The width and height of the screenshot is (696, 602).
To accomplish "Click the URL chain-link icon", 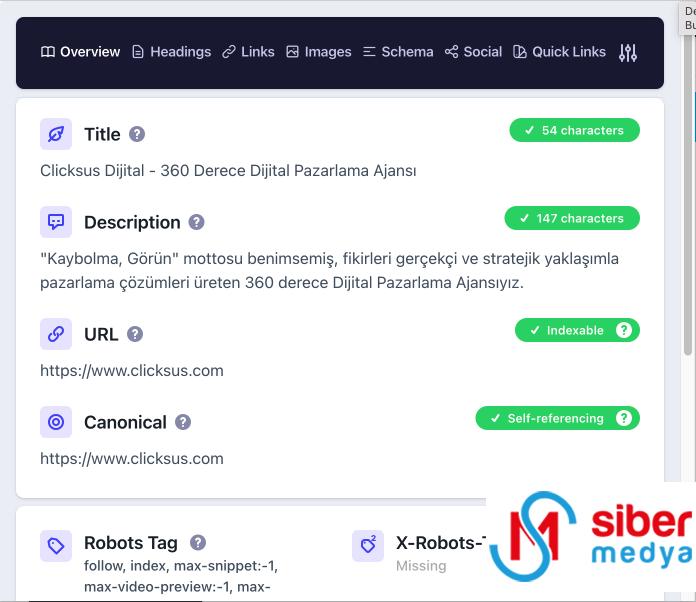I will tap(56, 334).
